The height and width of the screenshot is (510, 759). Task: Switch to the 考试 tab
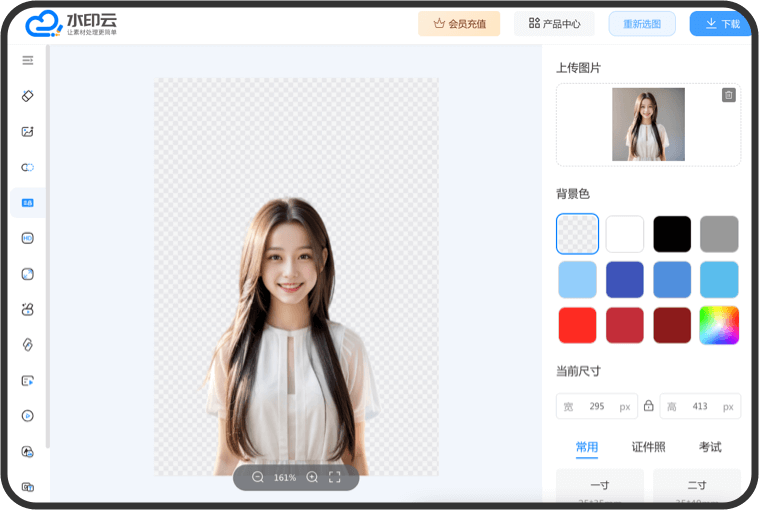(x=710, y=447)
